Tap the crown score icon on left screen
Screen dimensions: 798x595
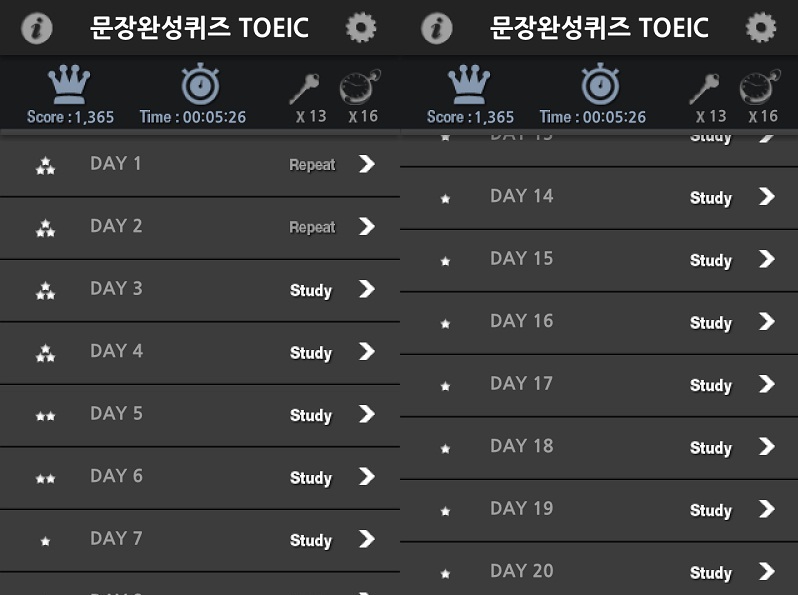coord(69,86)
